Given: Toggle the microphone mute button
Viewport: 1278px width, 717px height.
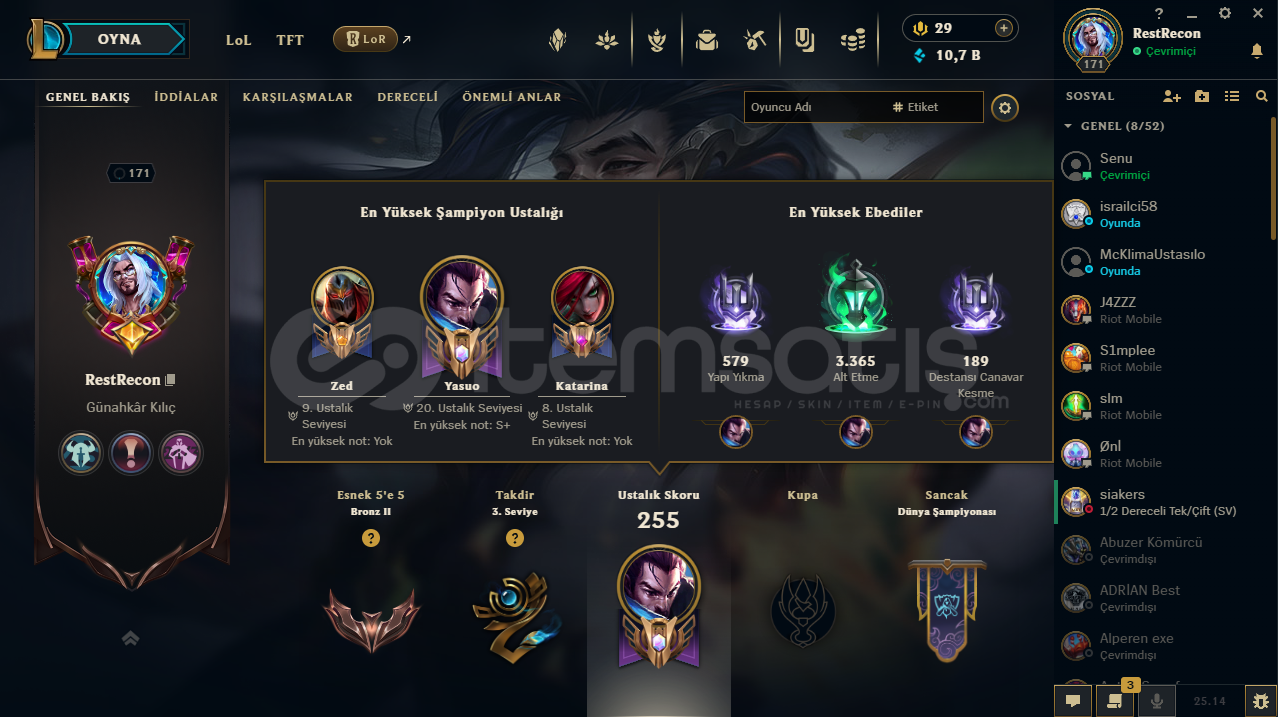Looking at the screenshot, I should [1157, 701].
